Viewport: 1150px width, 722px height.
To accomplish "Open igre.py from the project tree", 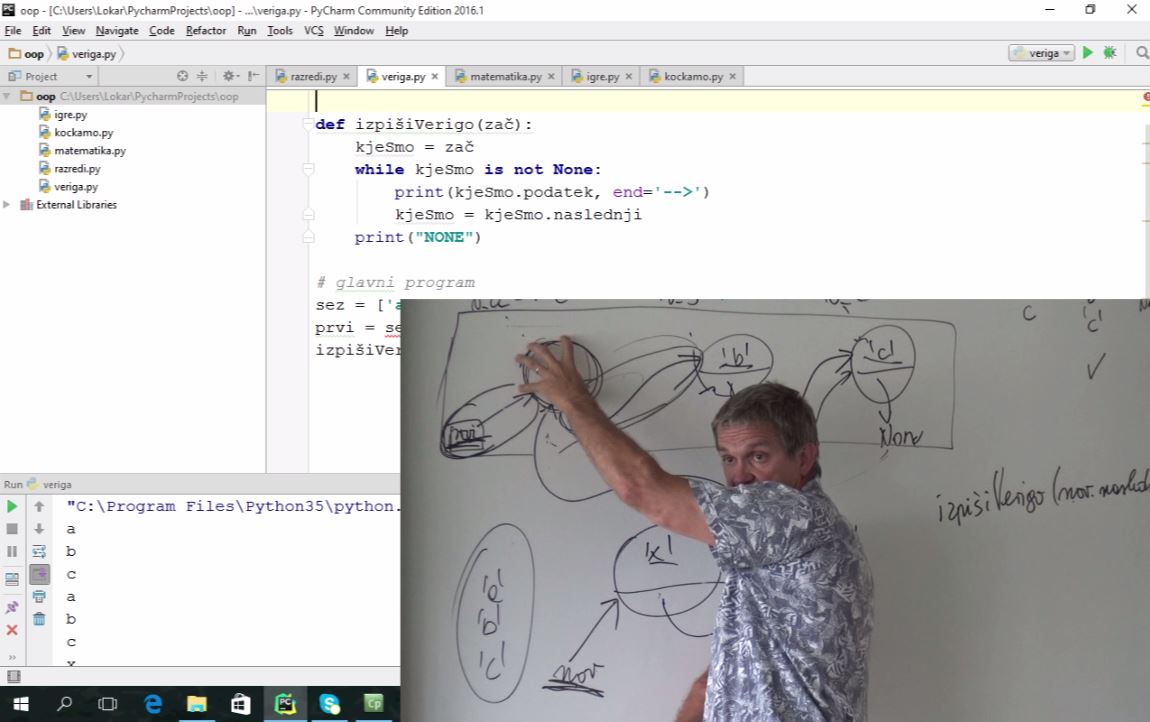I will pos(70,115).
